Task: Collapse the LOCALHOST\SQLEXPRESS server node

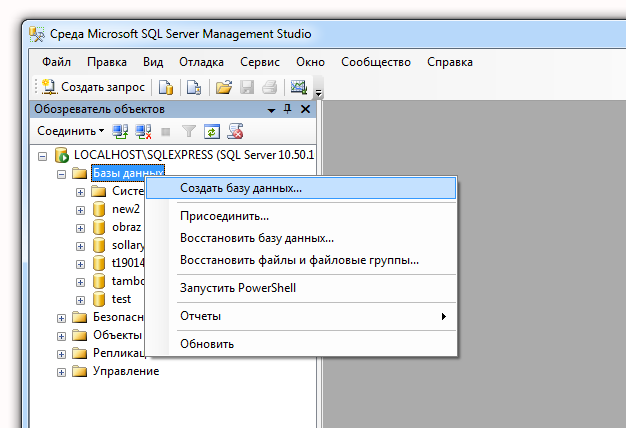Action: (x=42, y=156)
